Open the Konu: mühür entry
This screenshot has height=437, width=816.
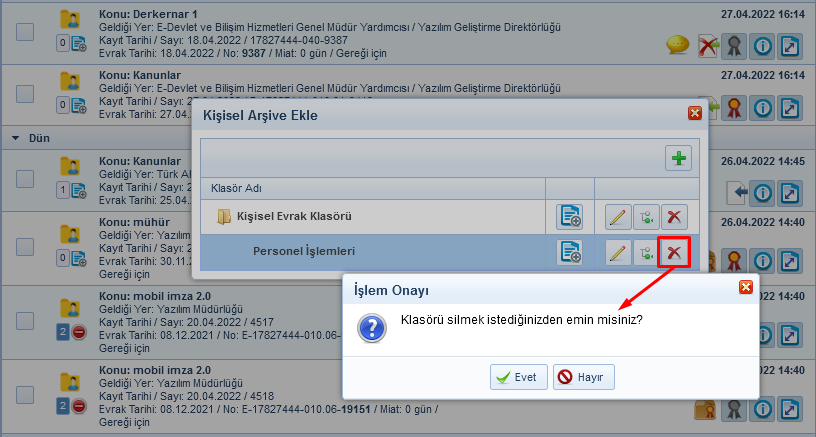tap(135, 222)
